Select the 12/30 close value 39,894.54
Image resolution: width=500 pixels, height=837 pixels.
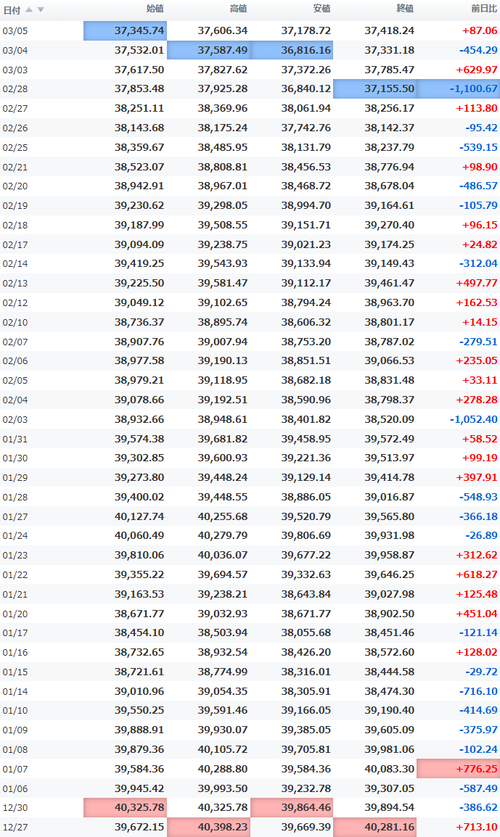(x=389, y=808)
